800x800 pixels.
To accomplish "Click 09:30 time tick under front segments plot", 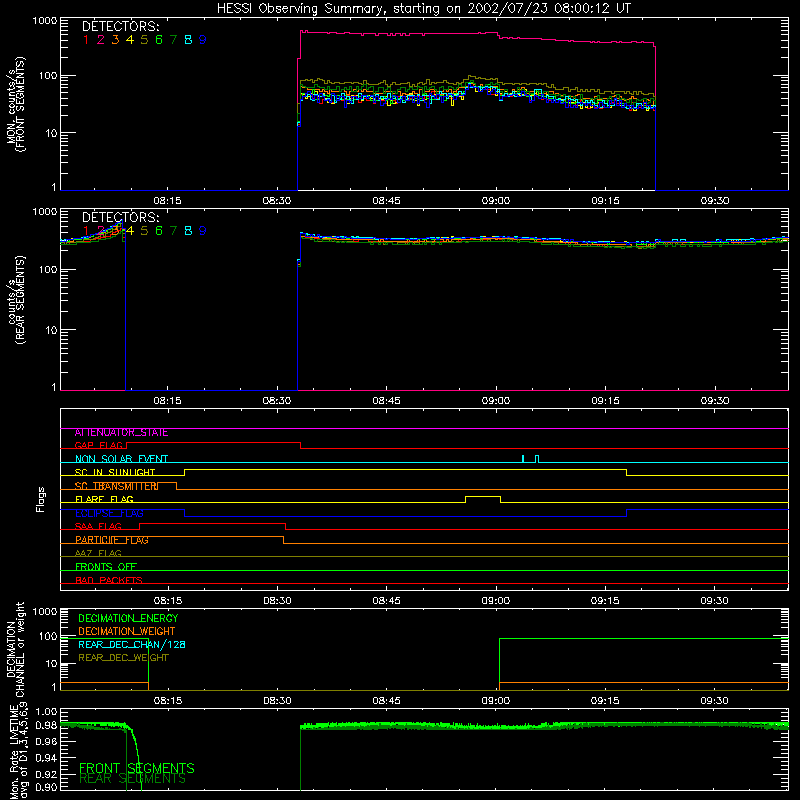I will (x=715, y=201).
